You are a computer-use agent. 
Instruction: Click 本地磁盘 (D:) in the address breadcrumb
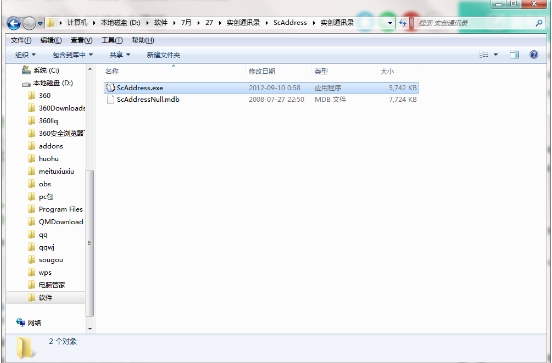coord(120,23)
